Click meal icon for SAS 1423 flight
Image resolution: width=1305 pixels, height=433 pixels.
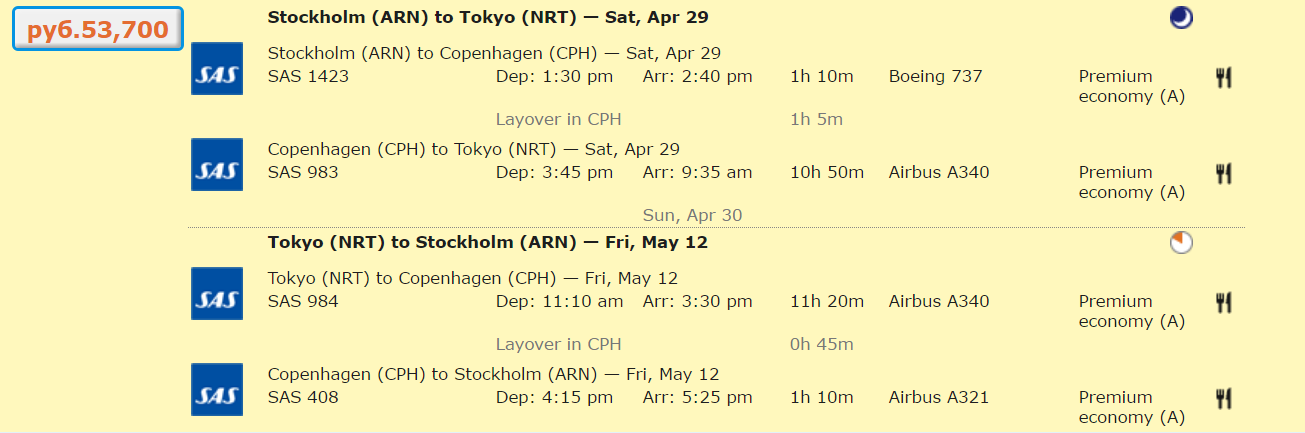[1223, 78]
